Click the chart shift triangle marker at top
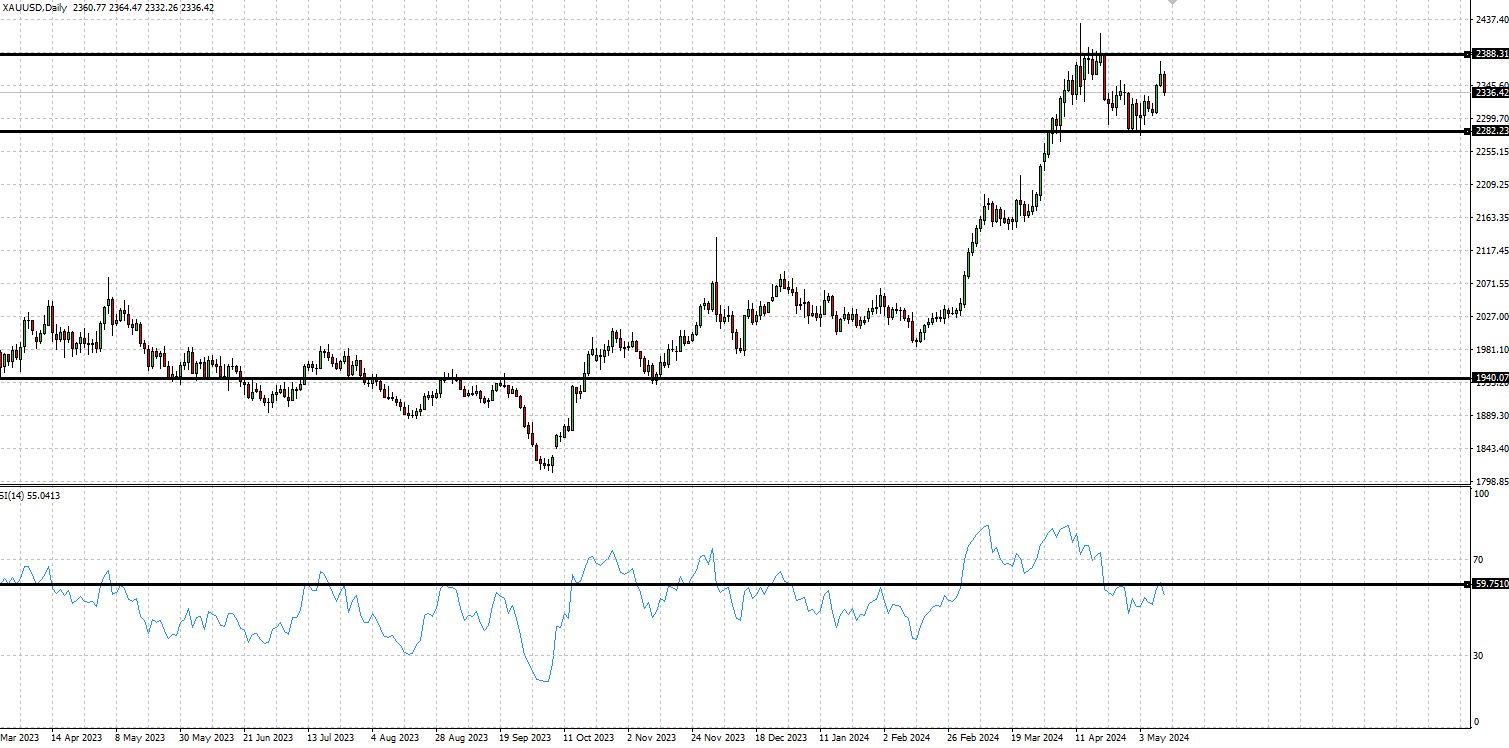Viewport: 1509px width, 748px height. click(x=1173, y=3)
